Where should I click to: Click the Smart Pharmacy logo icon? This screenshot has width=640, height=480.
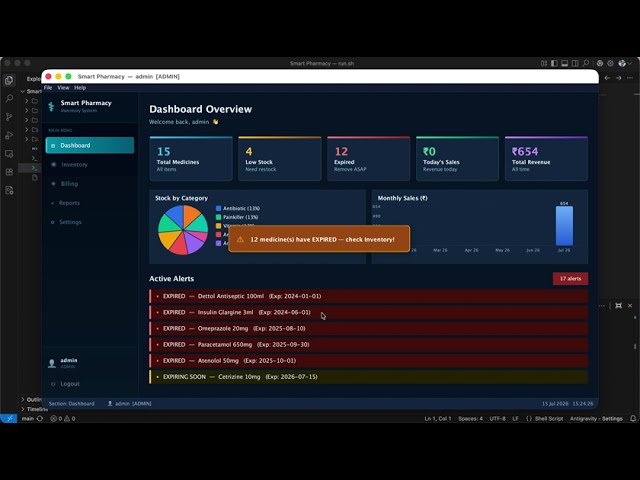point(51,107)
